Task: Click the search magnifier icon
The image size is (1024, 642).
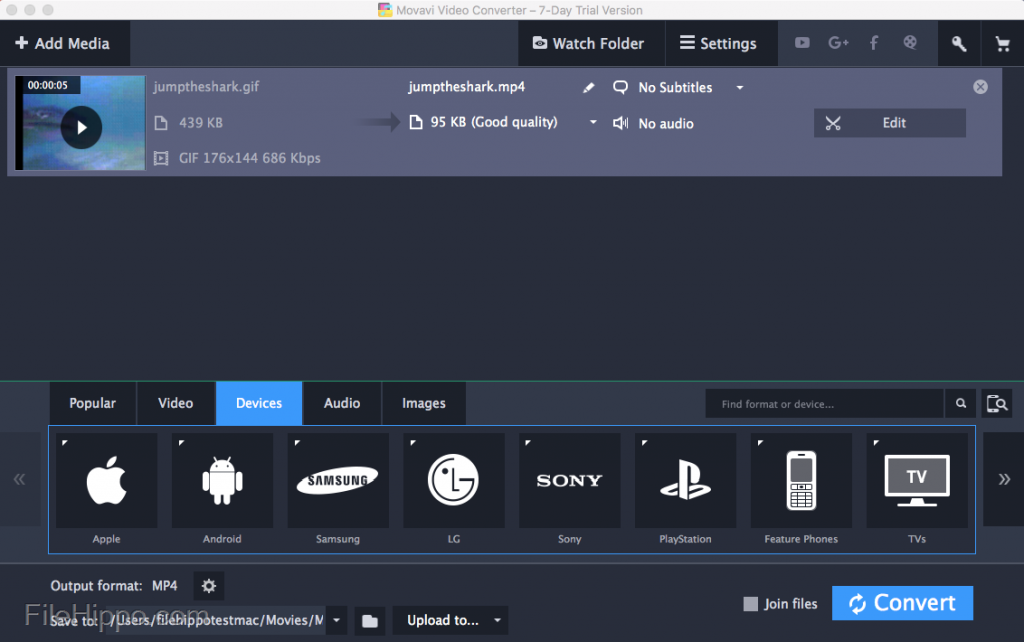Action: [x=961, y=404]
